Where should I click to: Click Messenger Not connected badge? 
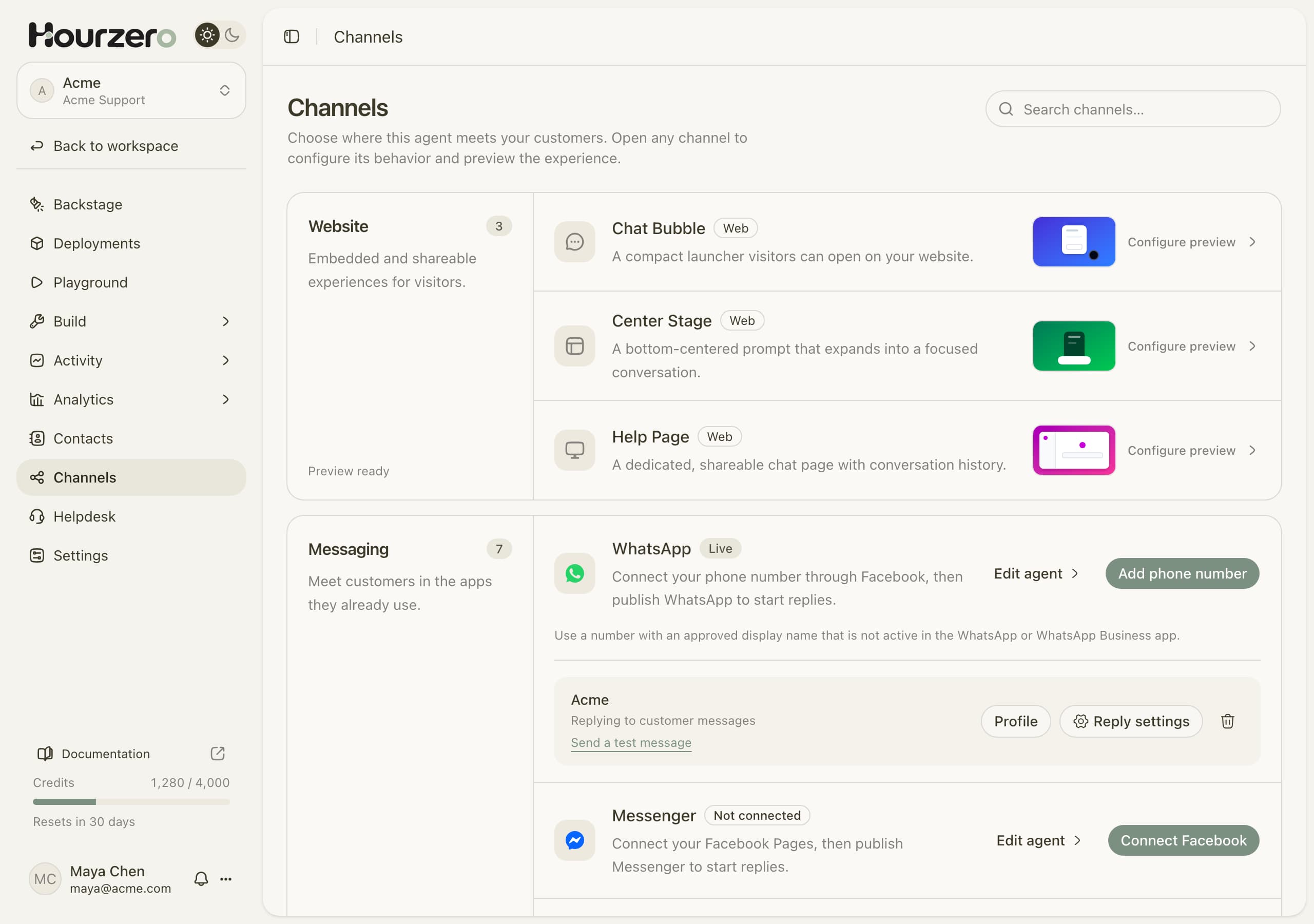757,815
